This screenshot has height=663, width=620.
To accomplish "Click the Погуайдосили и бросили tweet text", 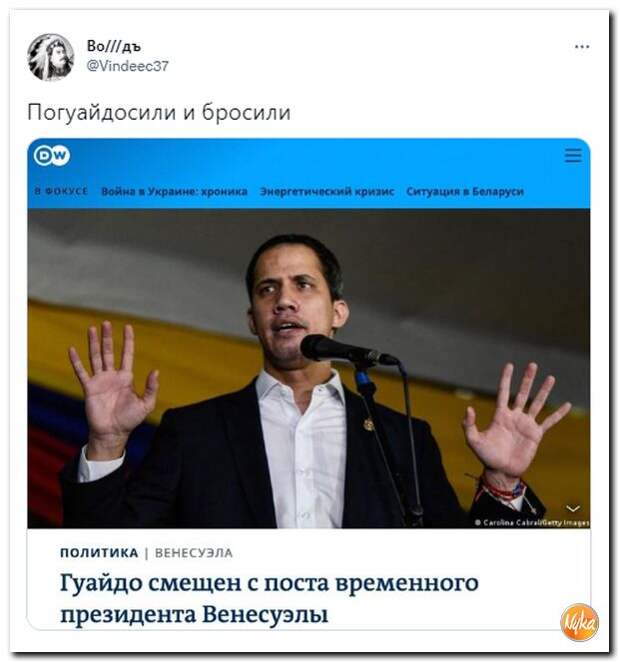I will point(159,112).
